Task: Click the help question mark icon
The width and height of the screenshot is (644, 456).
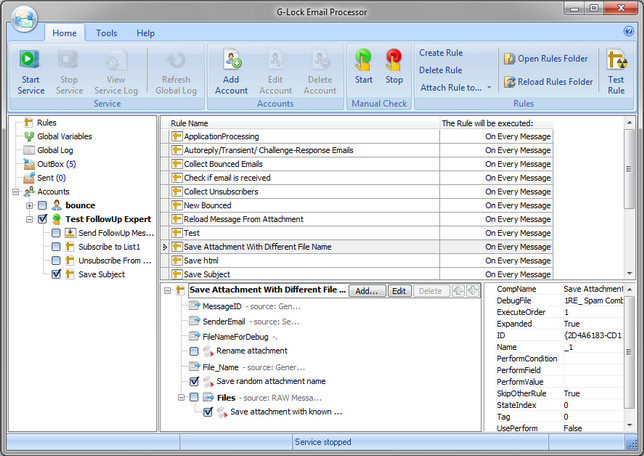Action: pyautogui.click(x=628, y=31)
